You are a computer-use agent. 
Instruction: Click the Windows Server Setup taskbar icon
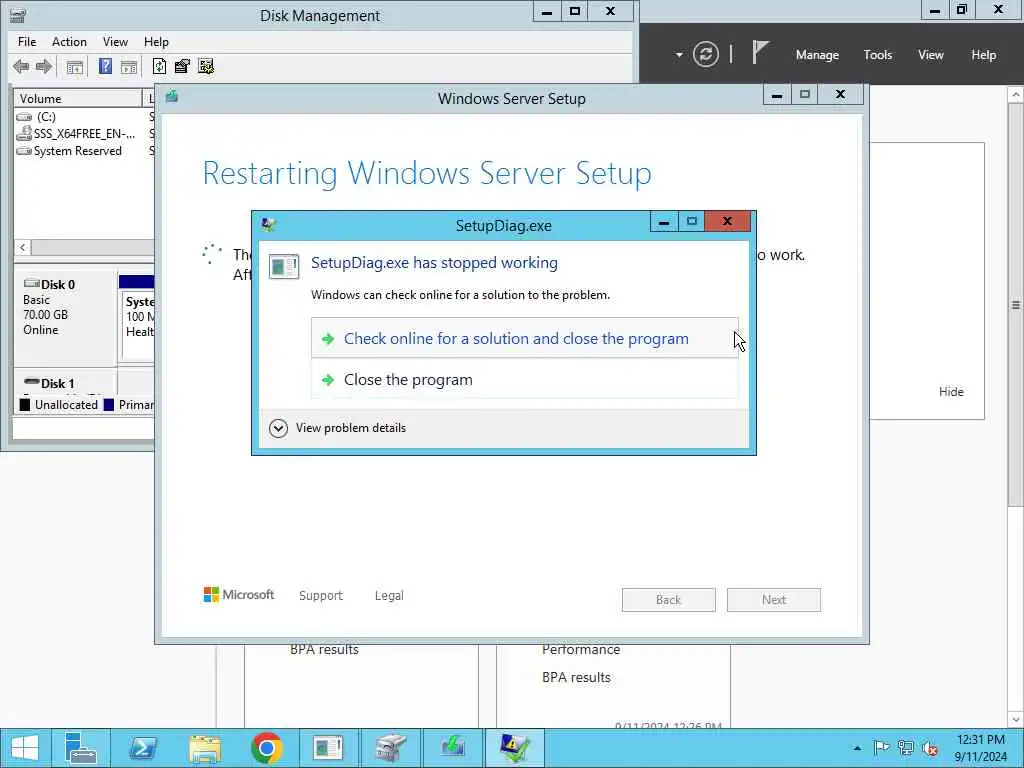(x=453, y=748)
